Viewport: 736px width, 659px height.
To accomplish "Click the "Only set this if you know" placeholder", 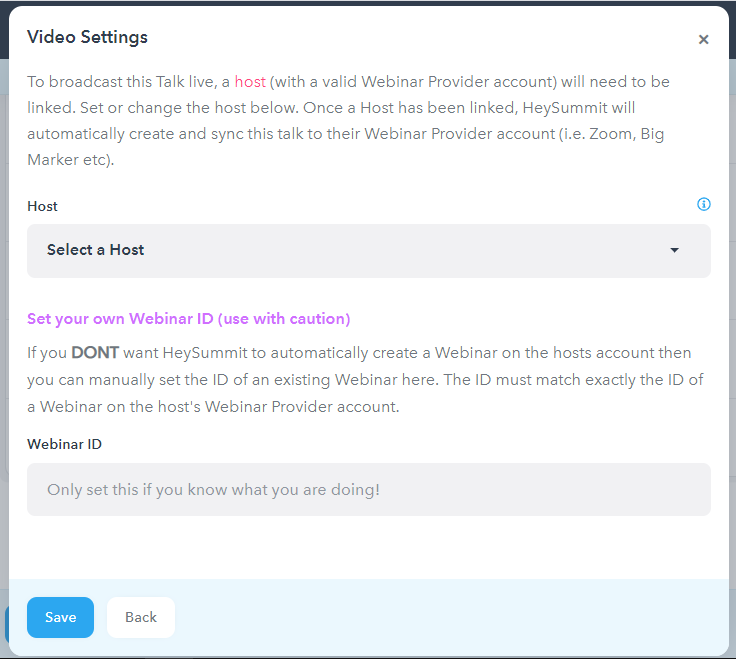I will coord(213,490).
